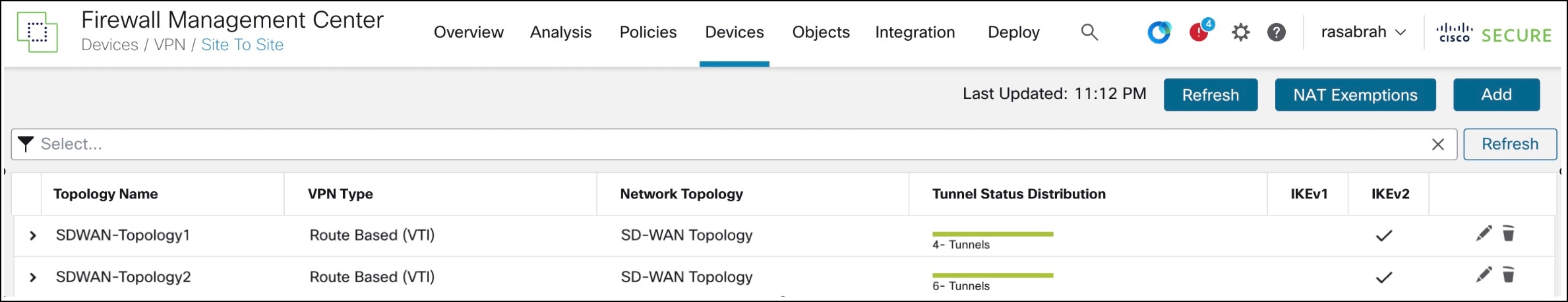The height and width of the screenshot is (302, 1568).
Task: Open the red notifications alert icon
Action: click(x=1199, y=32)
